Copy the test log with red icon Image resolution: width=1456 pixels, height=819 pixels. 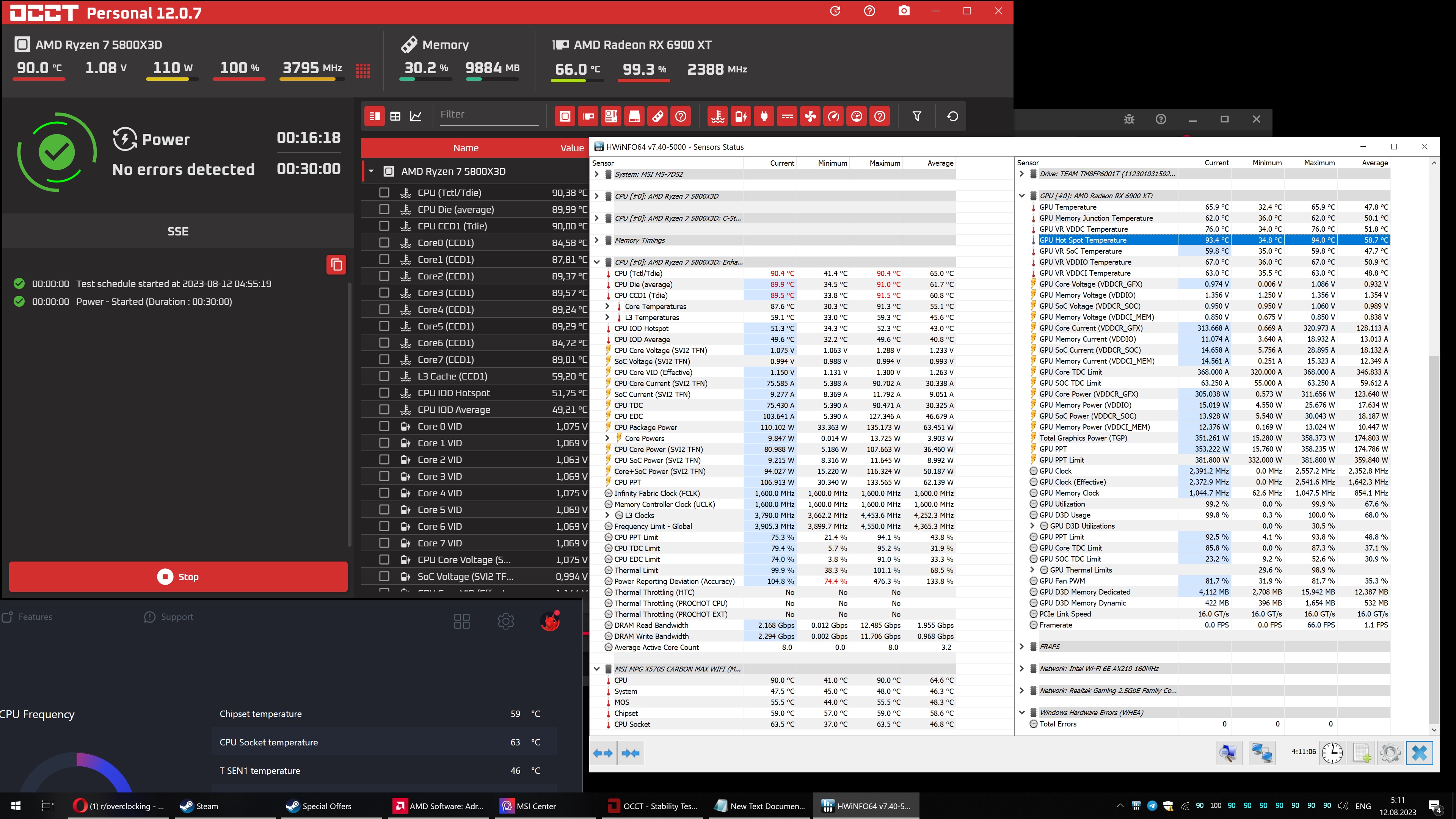pos(336,265)
